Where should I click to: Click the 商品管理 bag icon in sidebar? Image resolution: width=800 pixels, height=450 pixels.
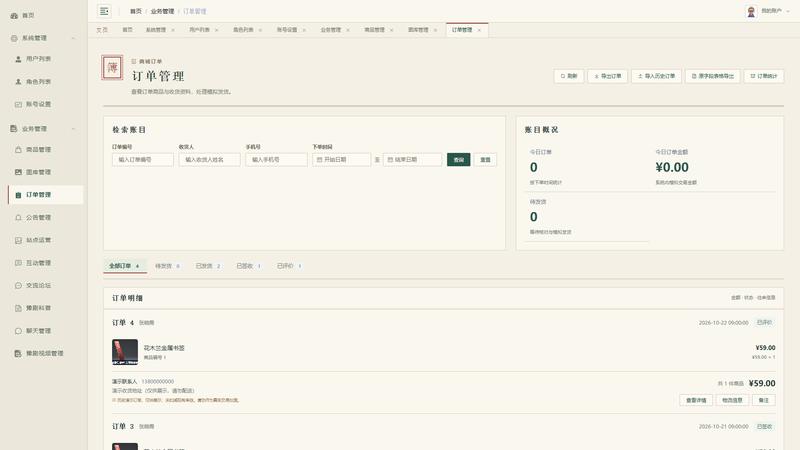click(x=18, y=150)
